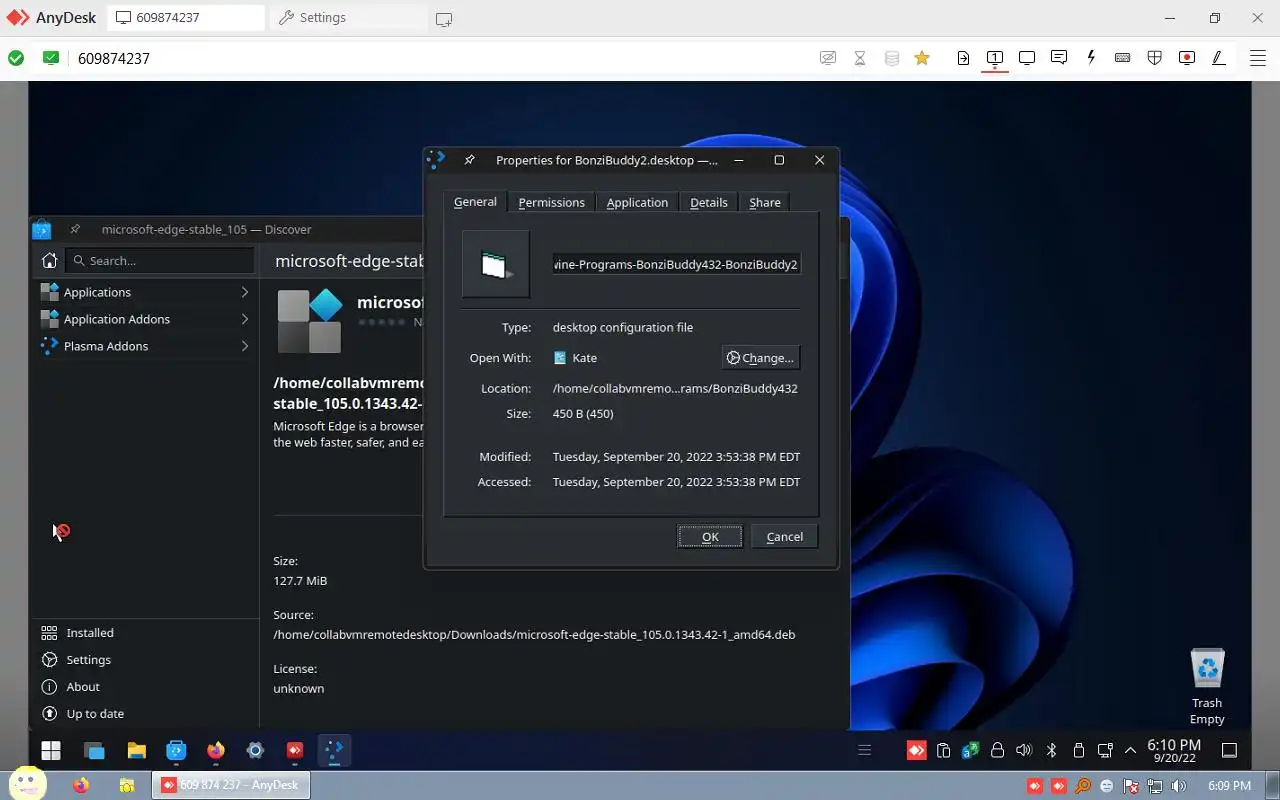Viewport: 1280px width, 800px height.
Task: Click the remote clock showing 6:10 PM
Action: (x=1174, y=750)
